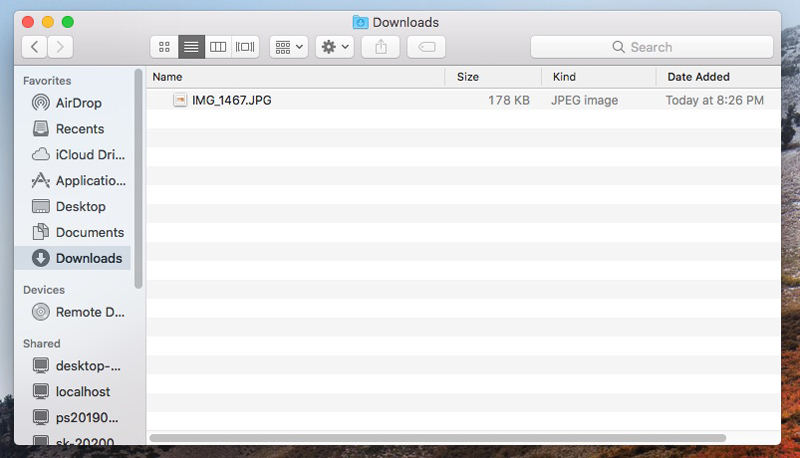Minimize the window with yellow button
This screenshot has width=800, height=458.
(x=48, y=22)
